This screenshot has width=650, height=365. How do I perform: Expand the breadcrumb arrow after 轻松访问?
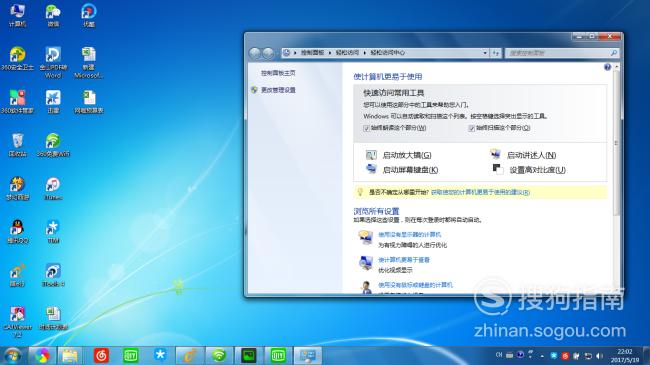(x=365, y=53)
